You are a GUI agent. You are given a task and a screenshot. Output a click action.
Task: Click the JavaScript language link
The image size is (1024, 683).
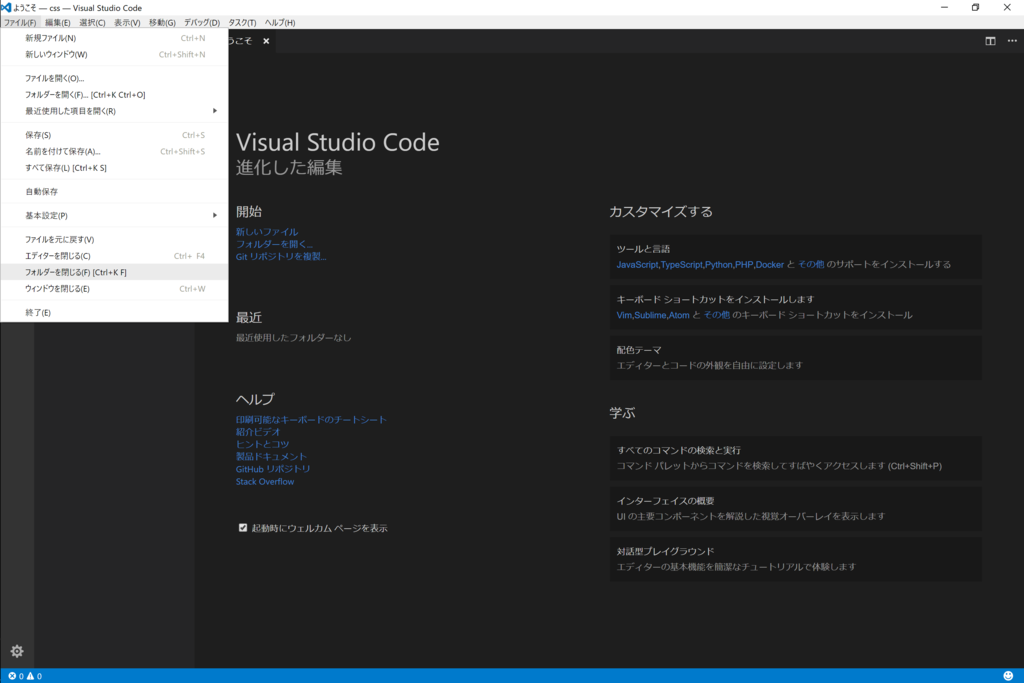(x=637, y=264)
